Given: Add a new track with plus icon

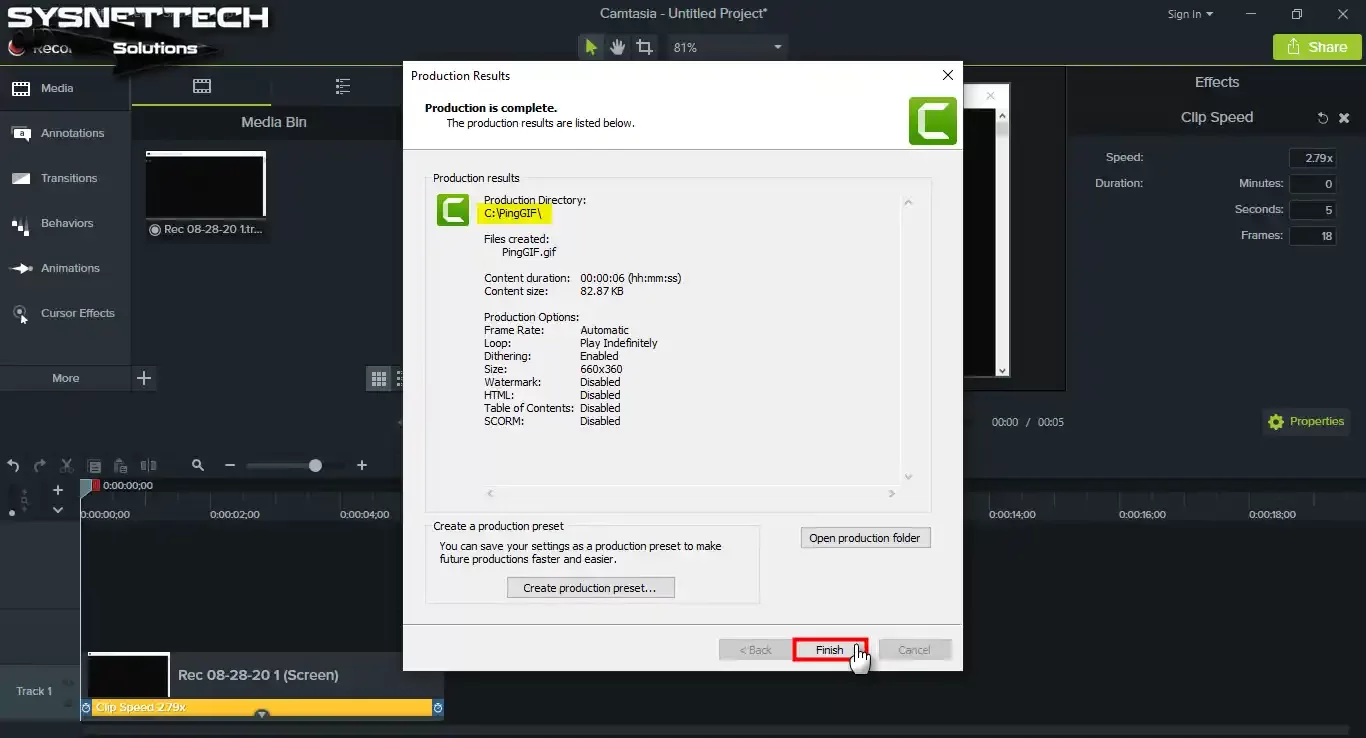Looking at the screenshot, I should click(58, 490).
